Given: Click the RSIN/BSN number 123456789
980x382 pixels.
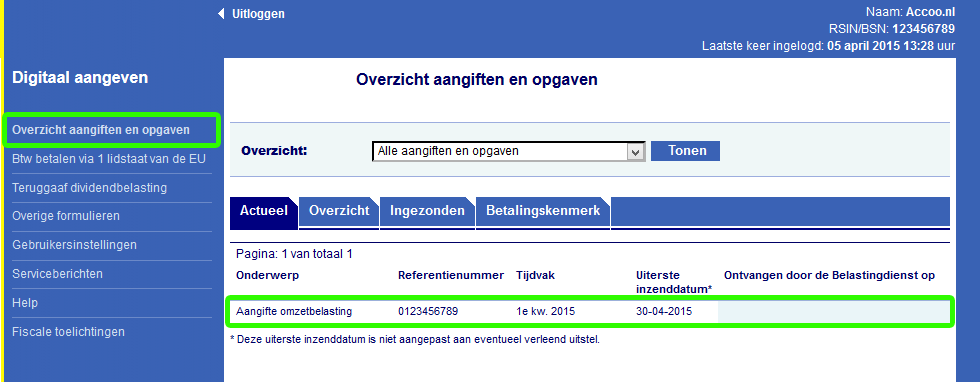Looking at the screenshot, I should click(923, 29).
